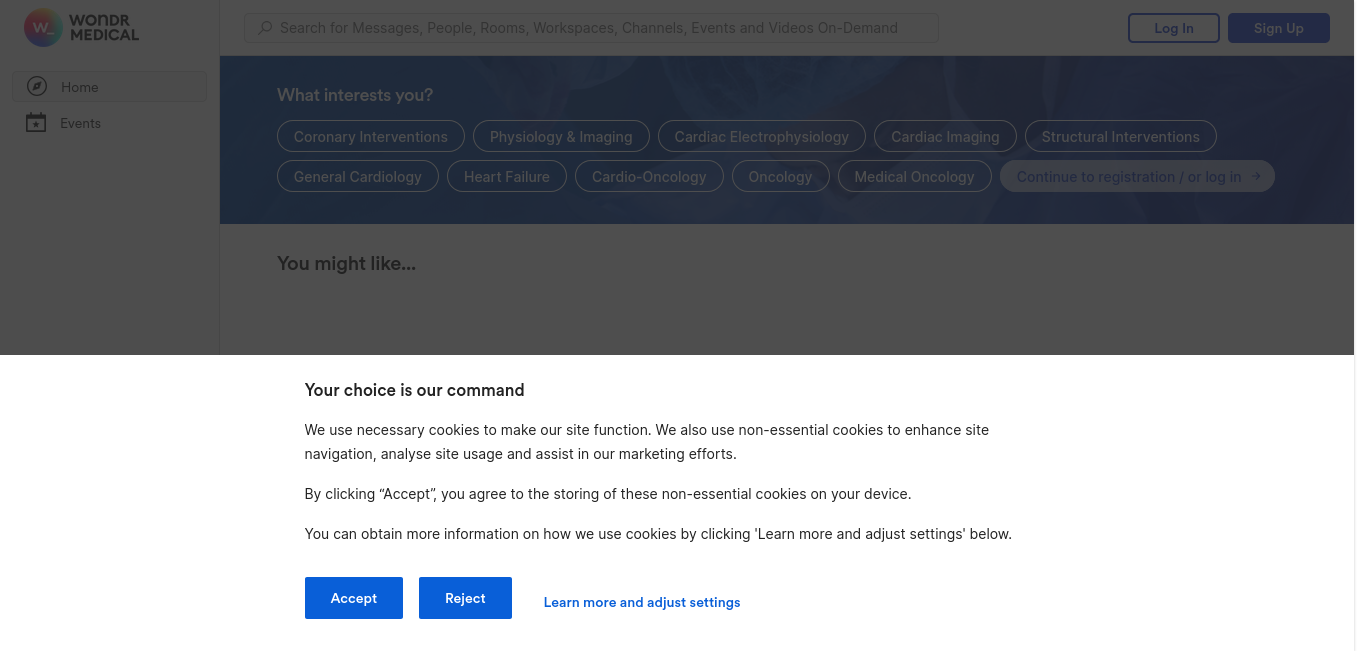Click the Events calendar icon
Screen dimensions: 1366x651
[36, 123]
